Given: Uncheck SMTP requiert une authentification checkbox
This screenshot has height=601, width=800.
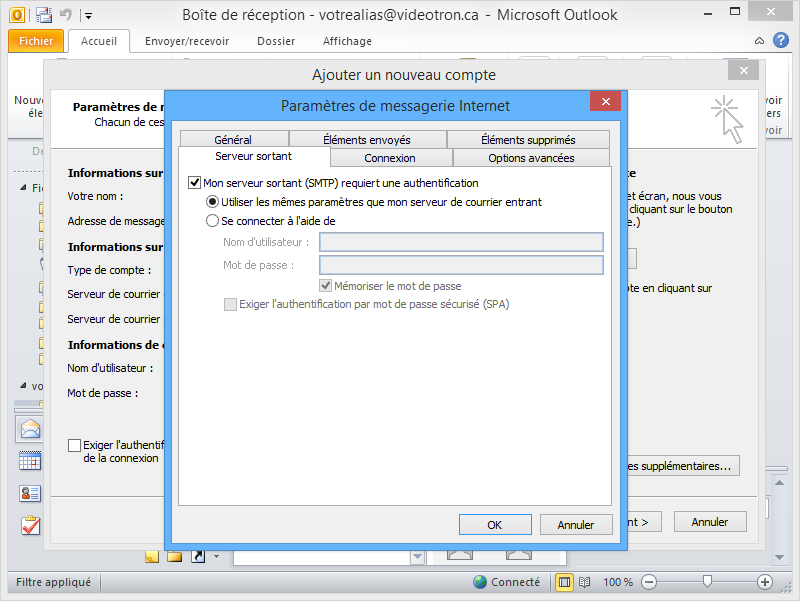Looking at the screenshot, I should (x=194, y=183).
